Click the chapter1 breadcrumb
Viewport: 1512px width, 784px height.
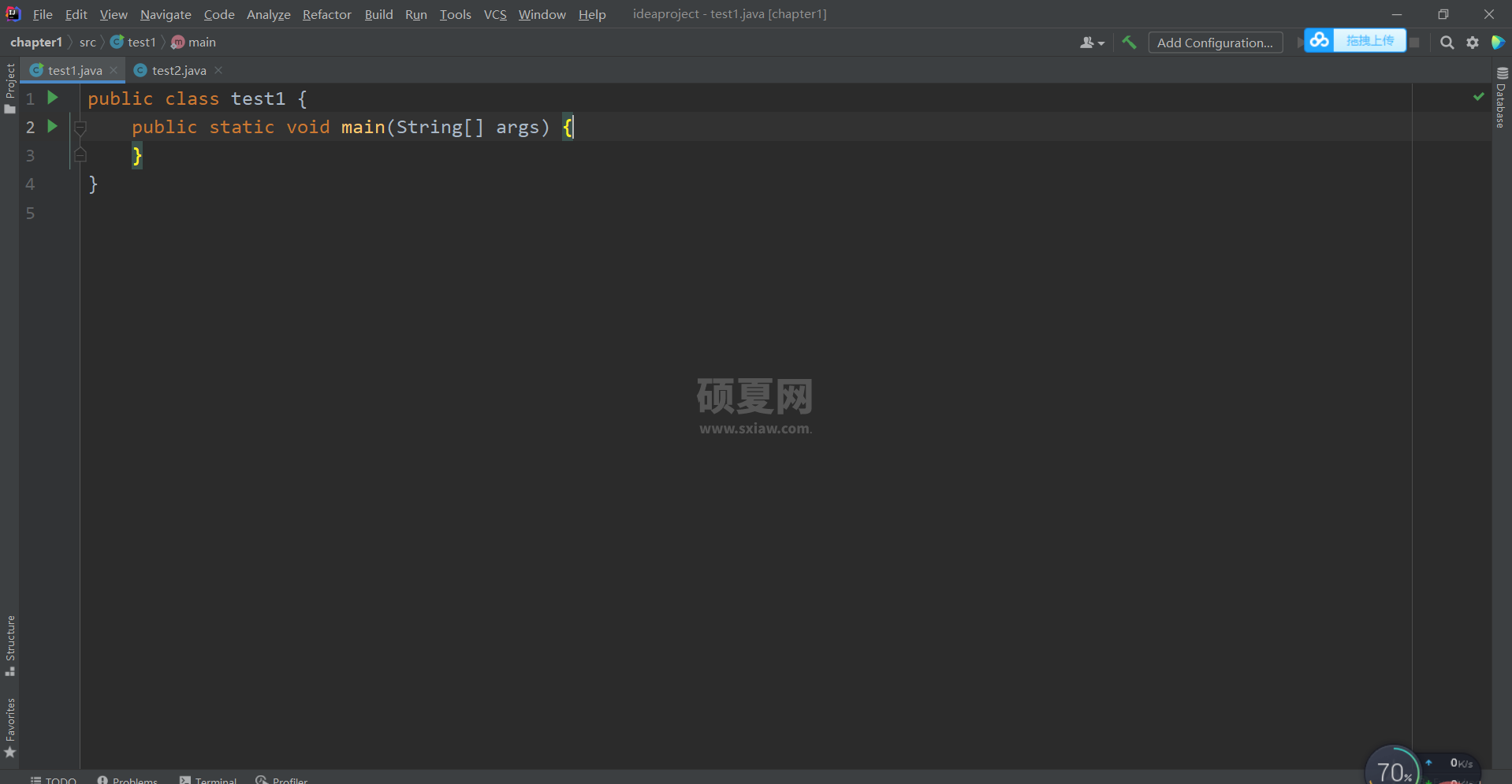[36, 42]
